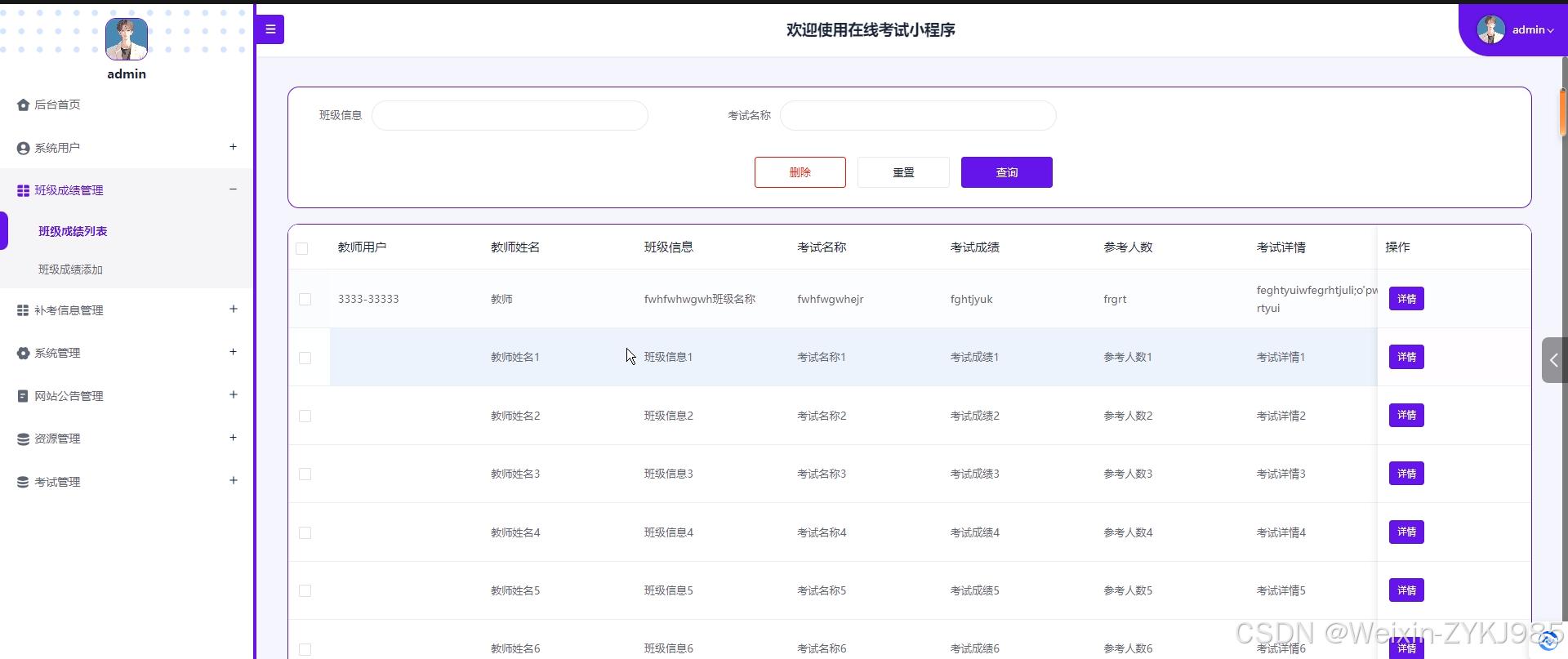
Task: Click the 班级成绩管理 grid icon
Action: [x=23, y=190]
